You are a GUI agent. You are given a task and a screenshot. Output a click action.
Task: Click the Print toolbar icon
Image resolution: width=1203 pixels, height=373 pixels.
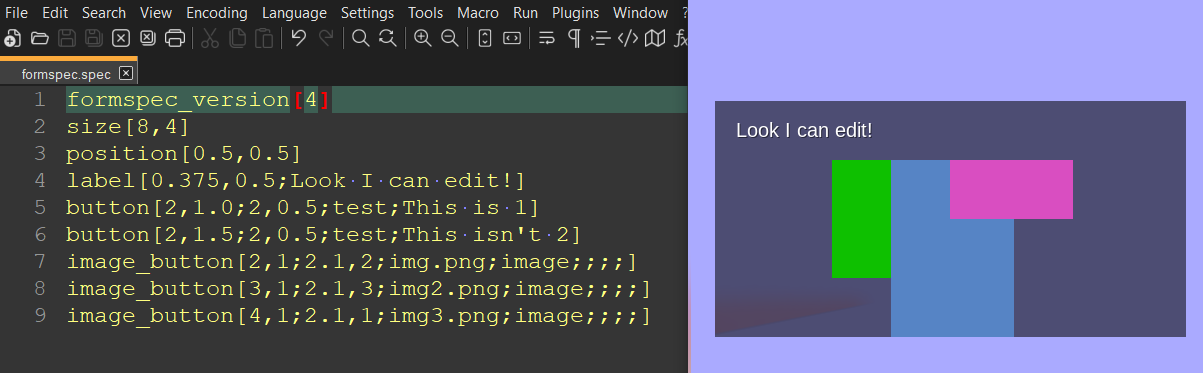[x=175, y=39]
